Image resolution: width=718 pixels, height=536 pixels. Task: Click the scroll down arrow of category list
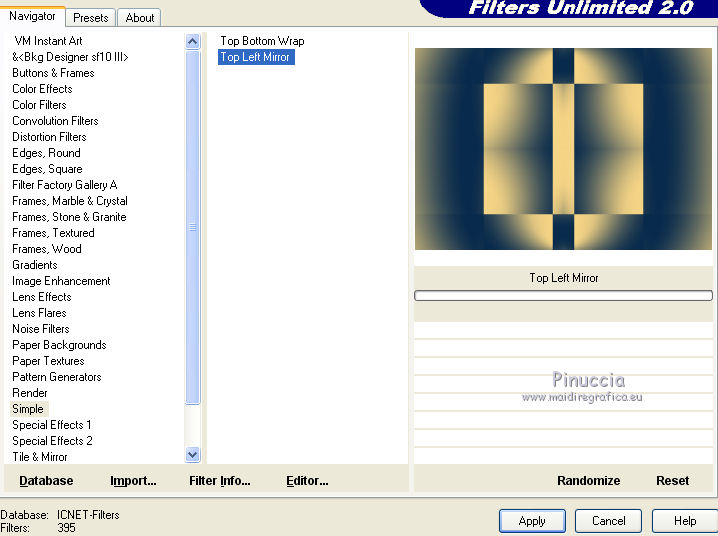coord(193,455)
